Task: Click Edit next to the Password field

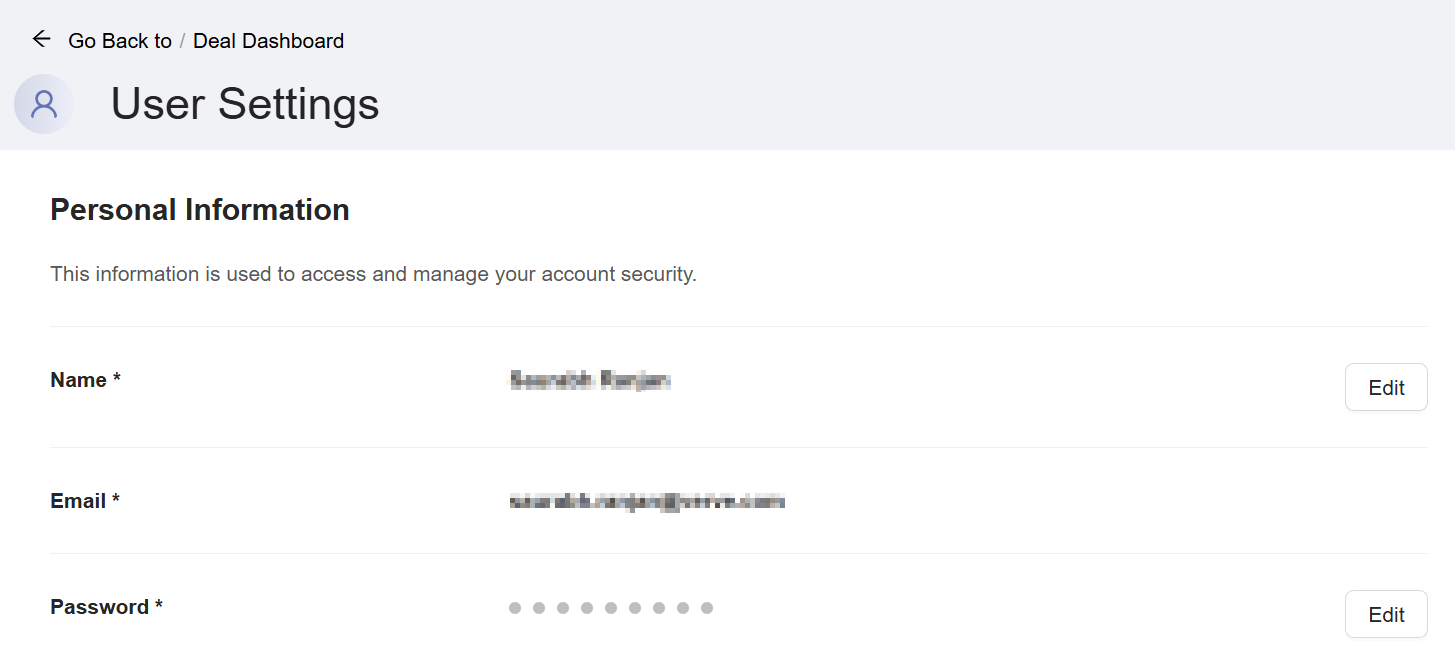Action: 1386,613
